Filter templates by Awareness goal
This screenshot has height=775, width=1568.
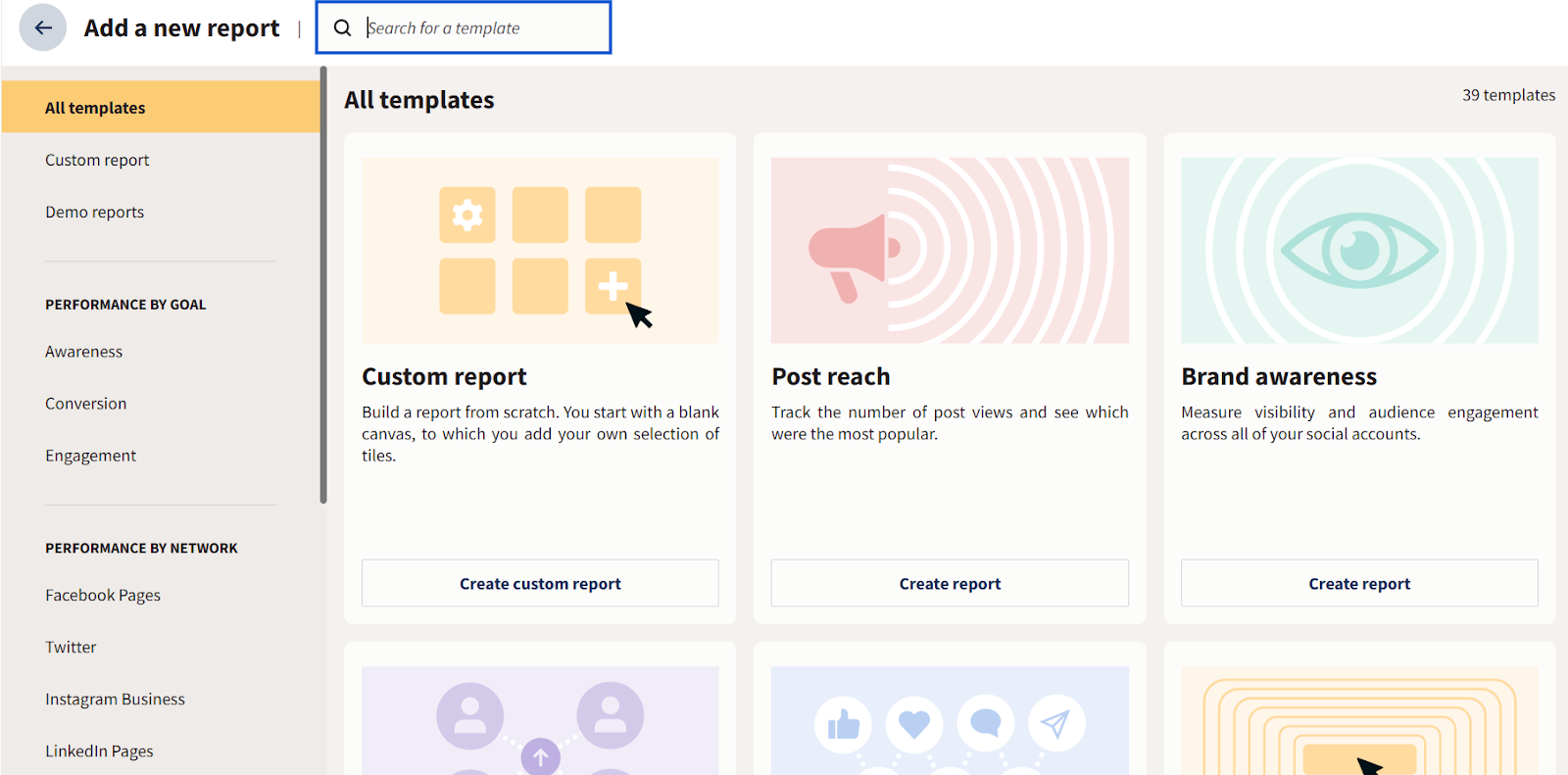[83, 352]
